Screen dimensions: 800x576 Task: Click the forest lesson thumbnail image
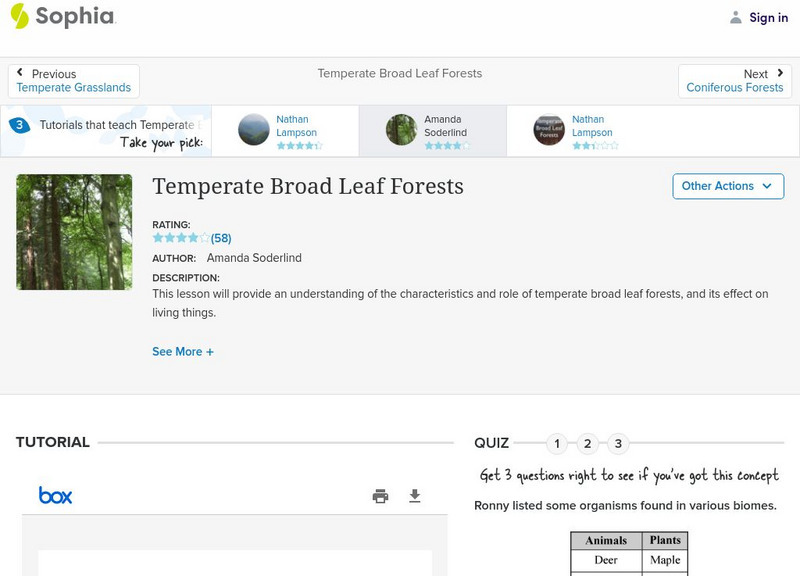(x=74, y=232)
